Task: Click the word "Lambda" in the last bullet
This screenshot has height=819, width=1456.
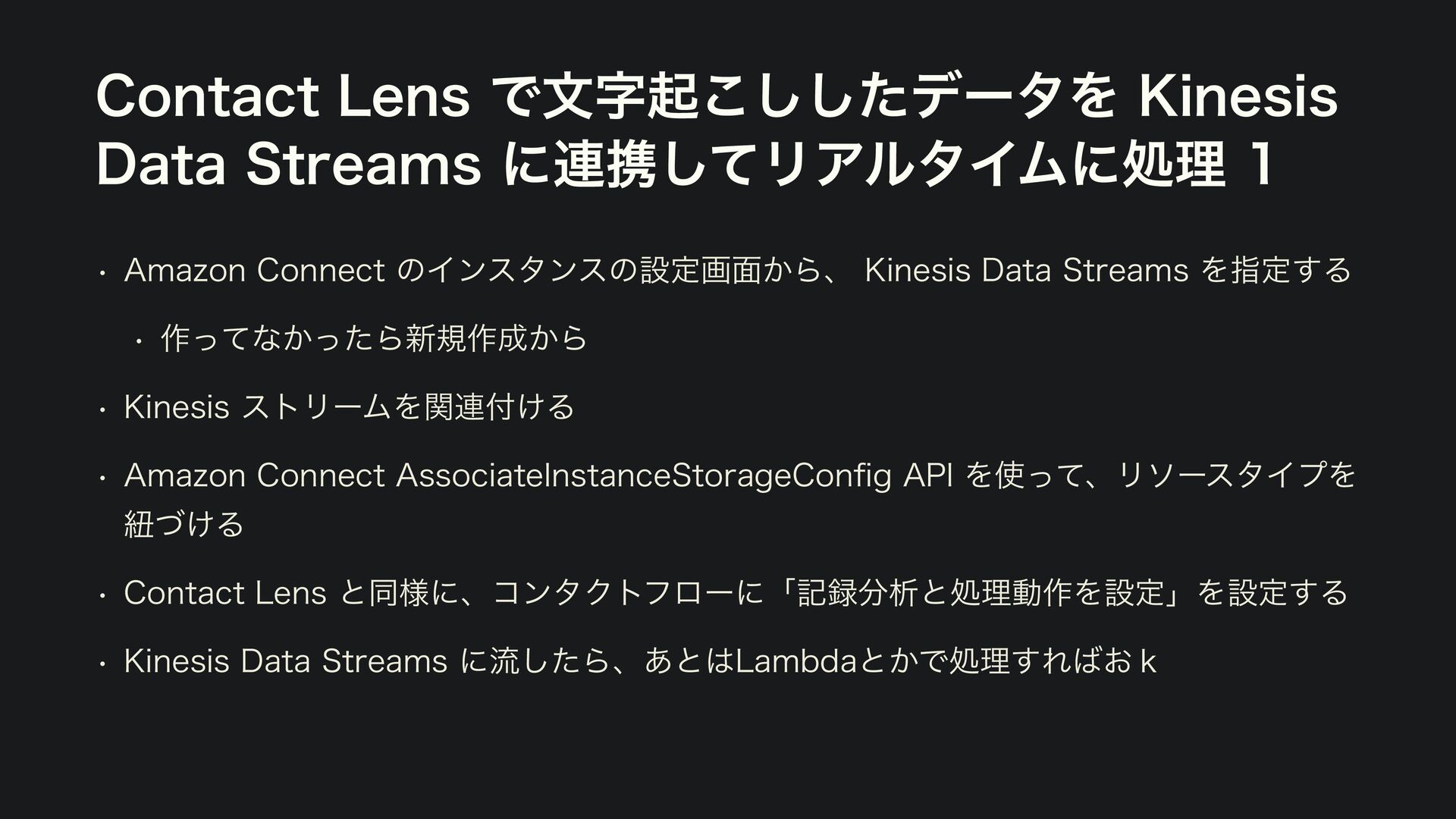Action: point(795,662)
